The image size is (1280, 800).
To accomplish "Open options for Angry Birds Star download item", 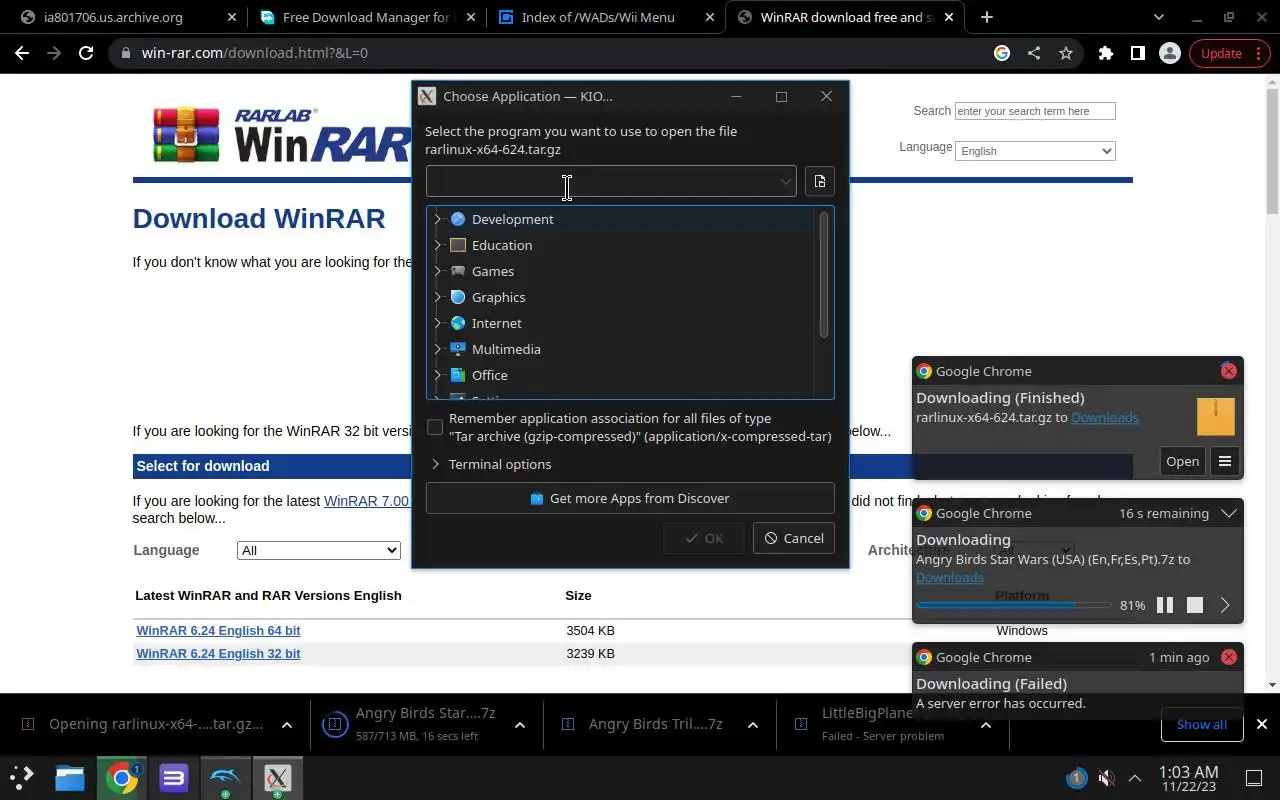I will 520,725.
